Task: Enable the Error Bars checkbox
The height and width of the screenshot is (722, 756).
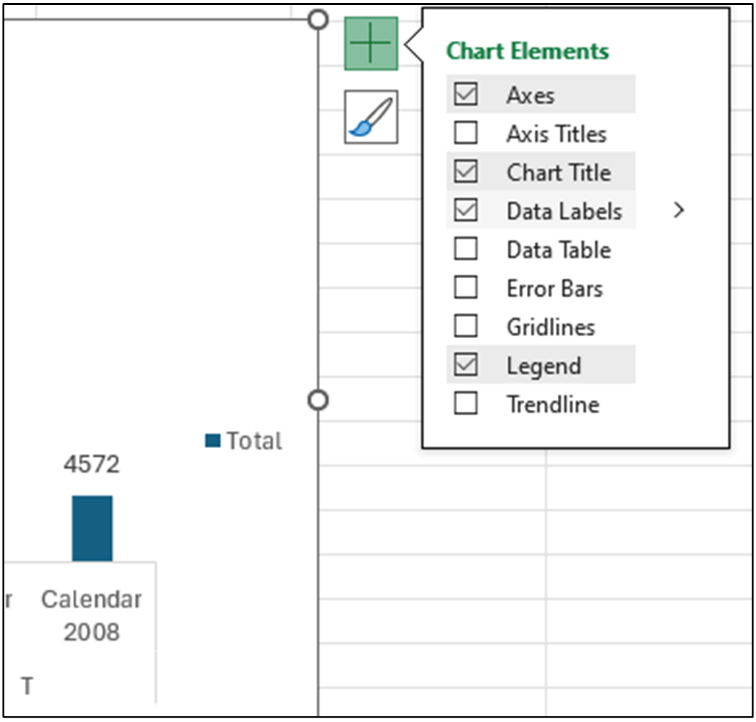Action: (x=466, y=287)
